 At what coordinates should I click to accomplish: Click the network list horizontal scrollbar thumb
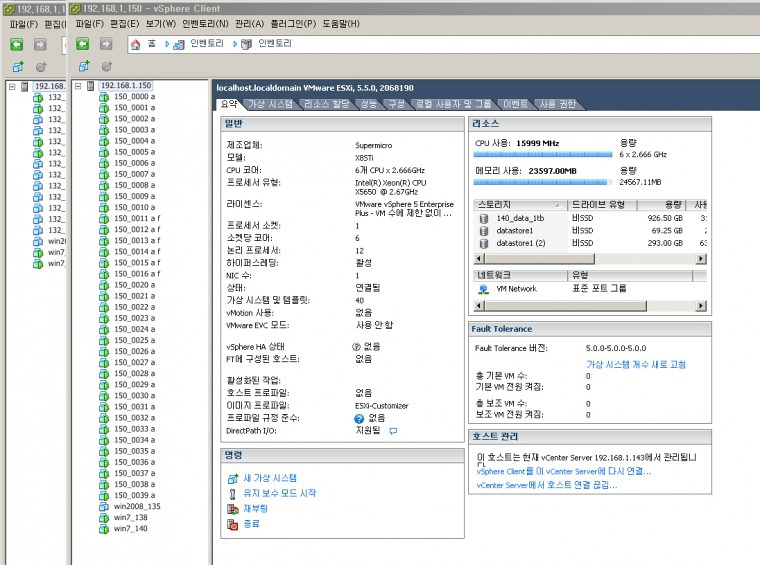[x=565, y=306]
